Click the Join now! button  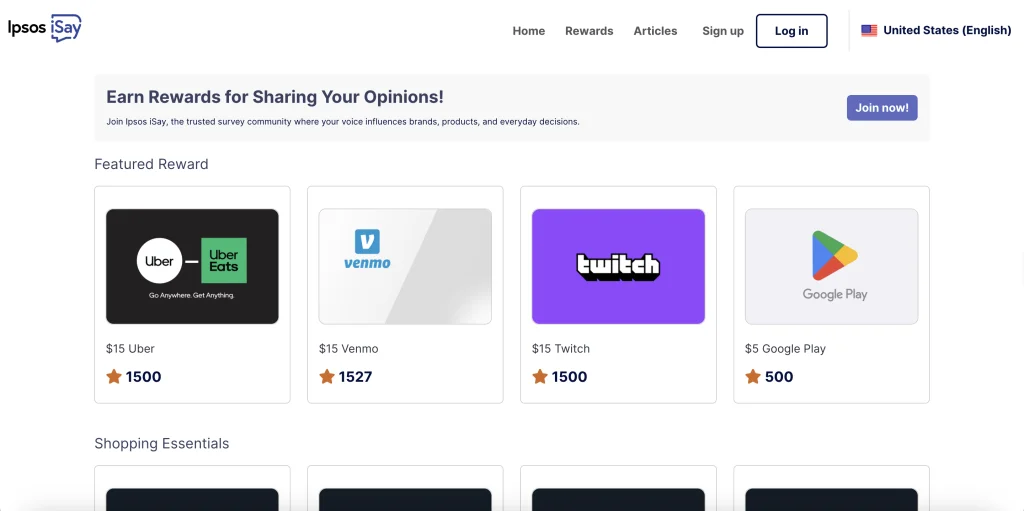click(882, 108)
